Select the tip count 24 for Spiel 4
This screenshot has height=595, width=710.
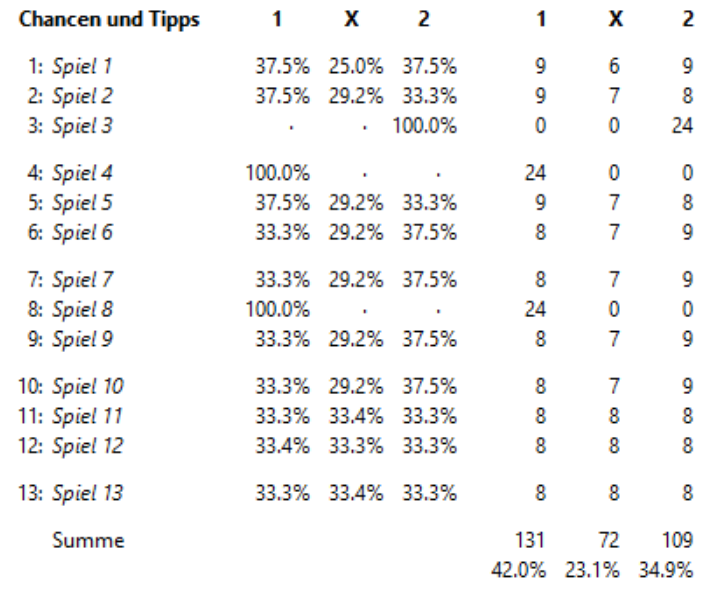click(535, 173)
